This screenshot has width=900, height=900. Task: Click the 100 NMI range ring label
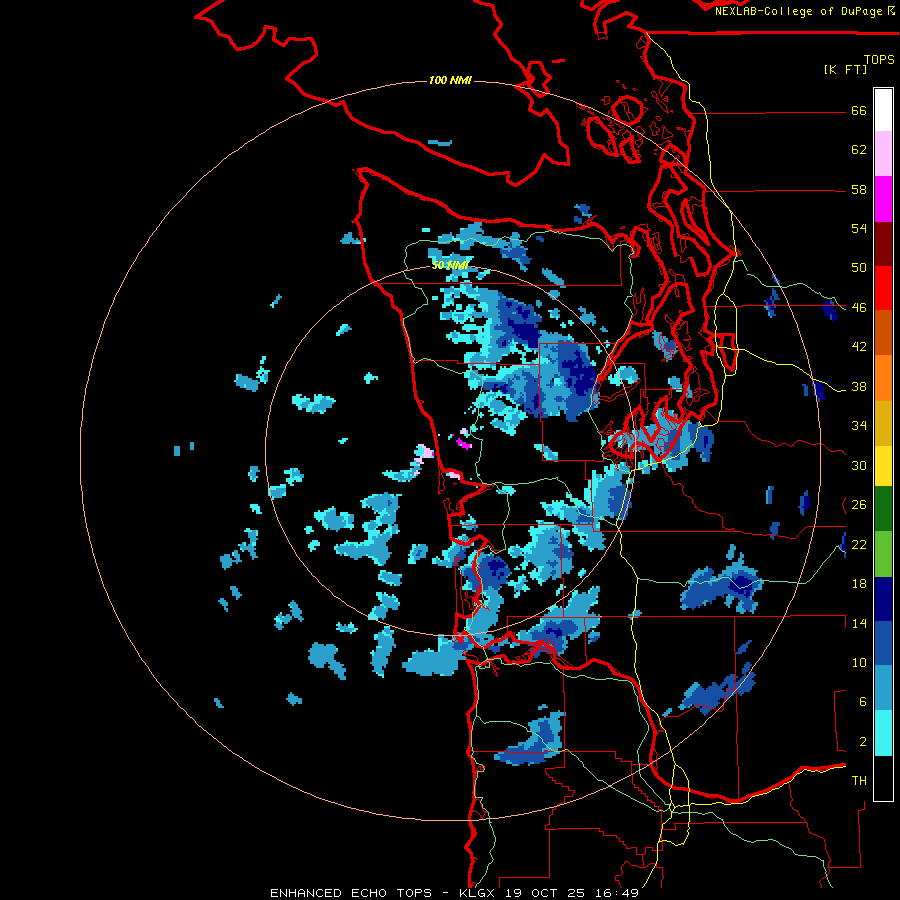pyautogui.click(x=450, y=80)
